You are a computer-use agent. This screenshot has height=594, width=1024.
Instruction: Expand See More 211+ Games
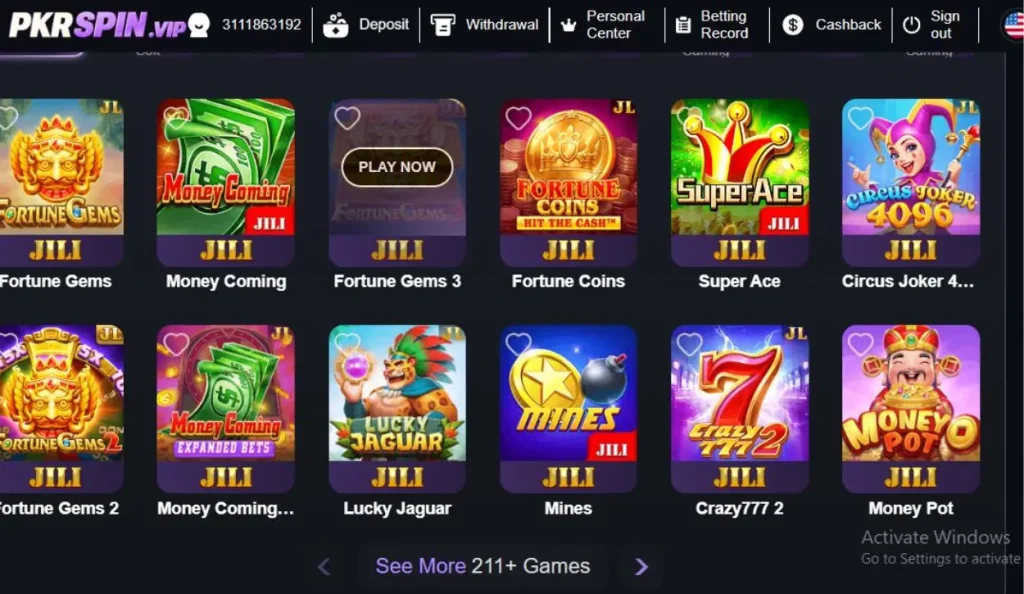click(483, 566)
